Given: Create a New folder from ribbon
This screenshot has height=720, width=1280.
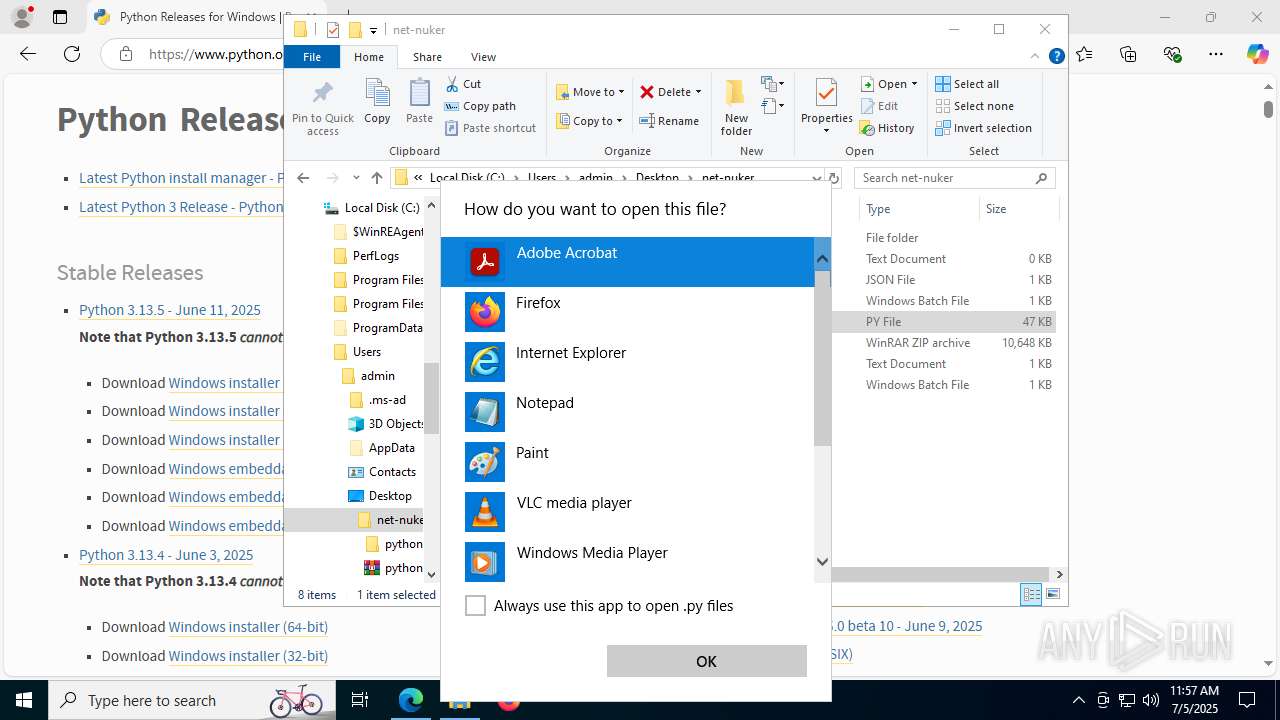Looking at the screenshot, I should tap(736, 108).
